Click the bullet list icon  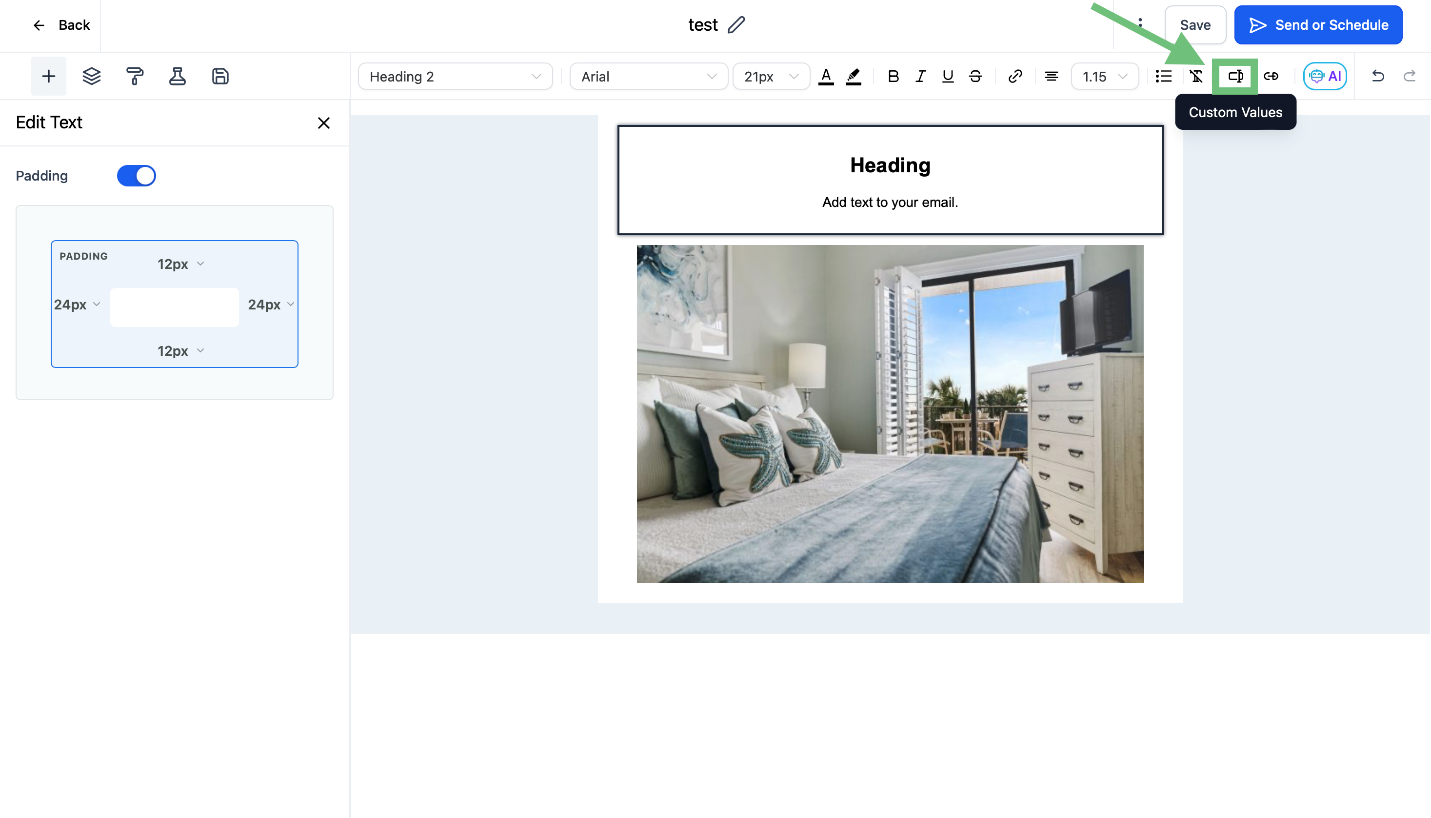point(1163,76)
